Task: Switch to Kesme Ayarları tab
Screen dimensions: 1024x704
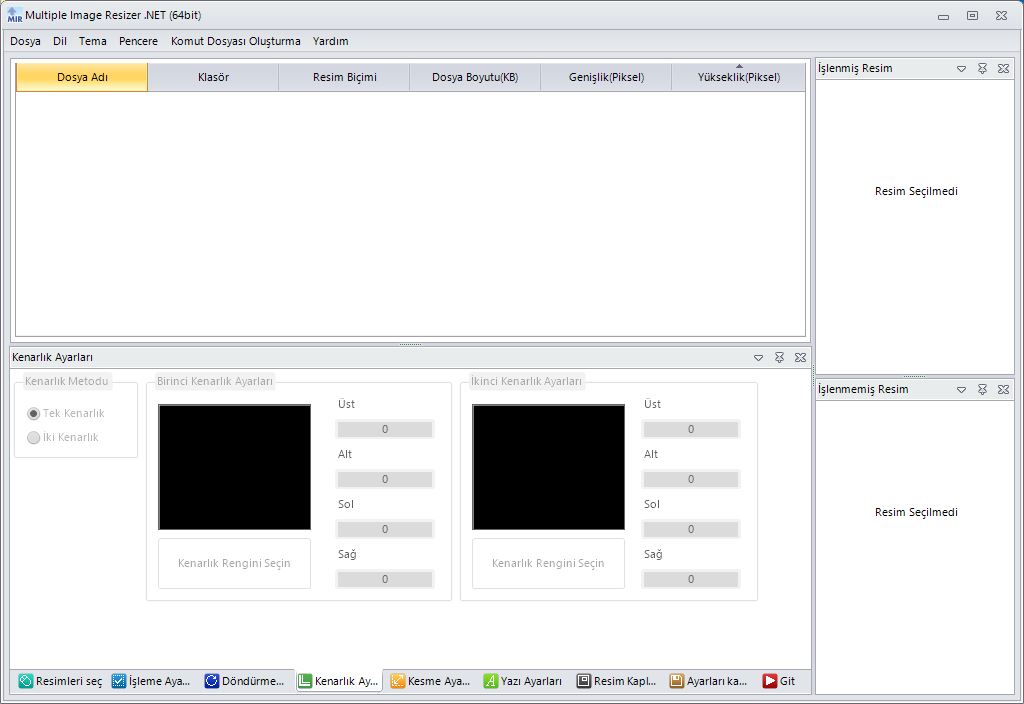Action: click(x=431, y=681)
